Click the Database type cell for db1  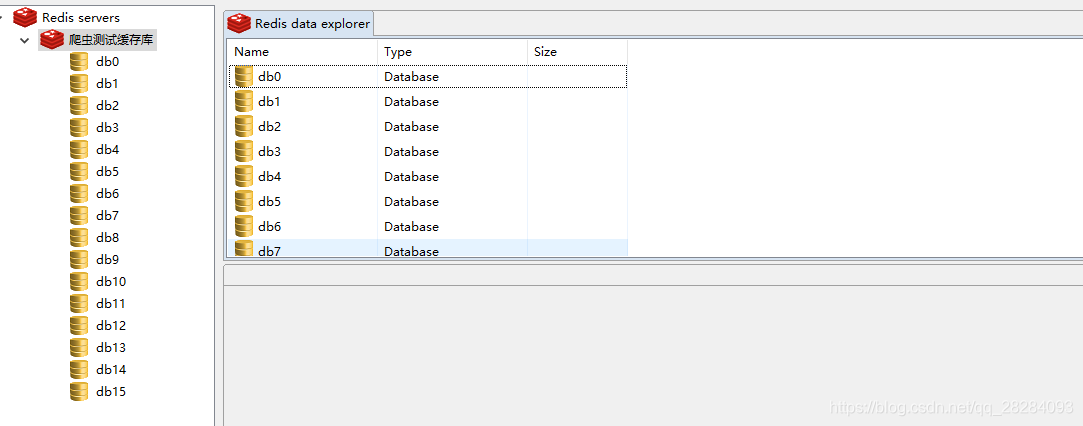click(412, 101)
